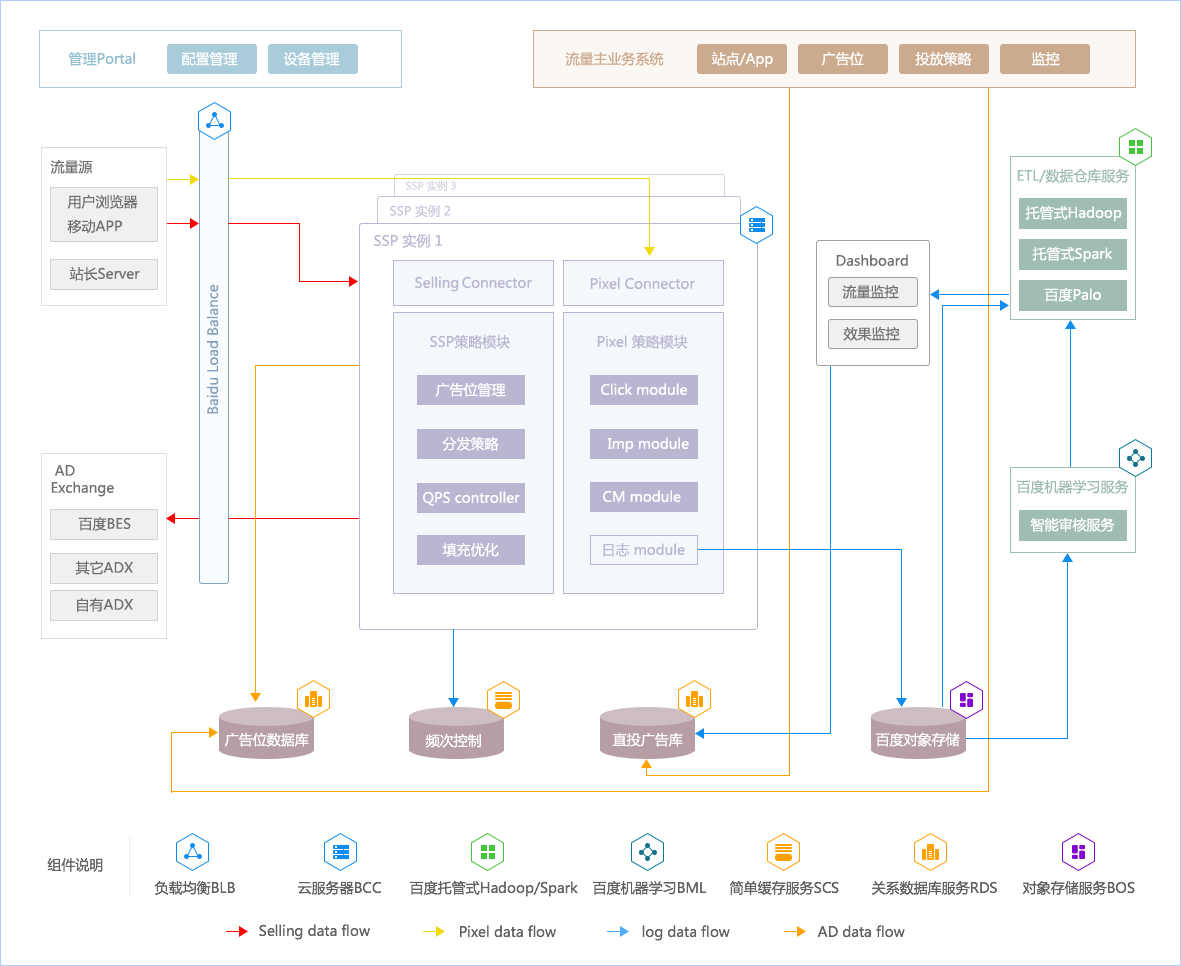Click the RDS icon above 广告位数据库
Screen dimensions: 1181x966
(x=313, y=699)
